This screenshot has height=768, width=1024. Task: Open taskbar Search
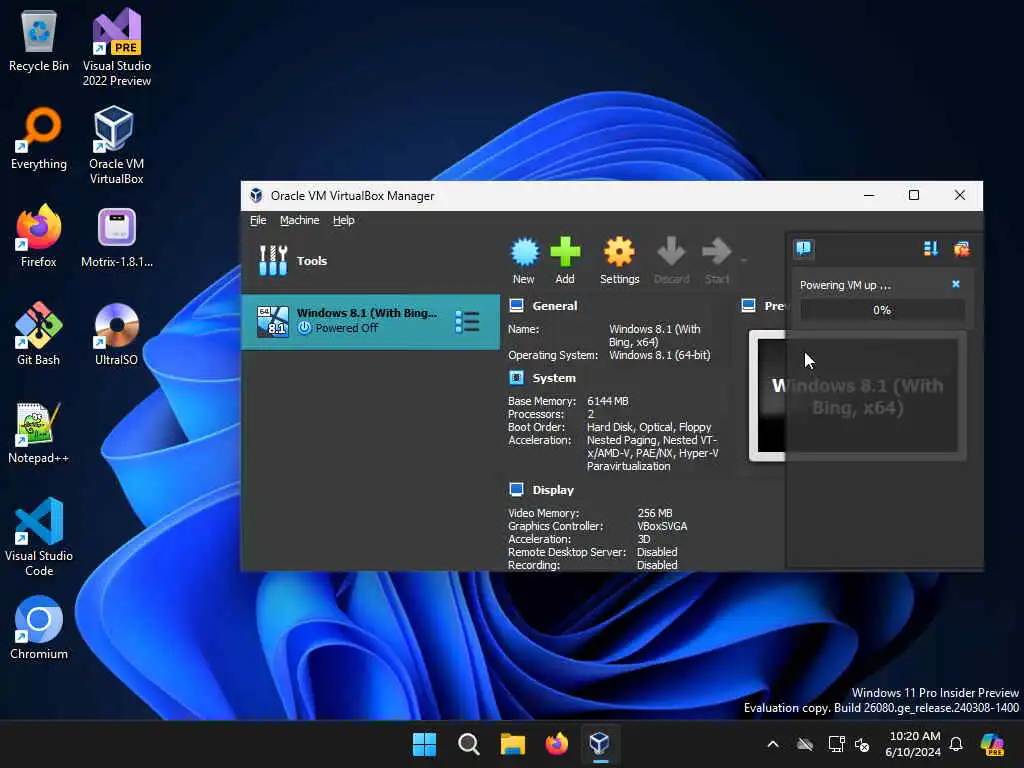pos(468,744)
